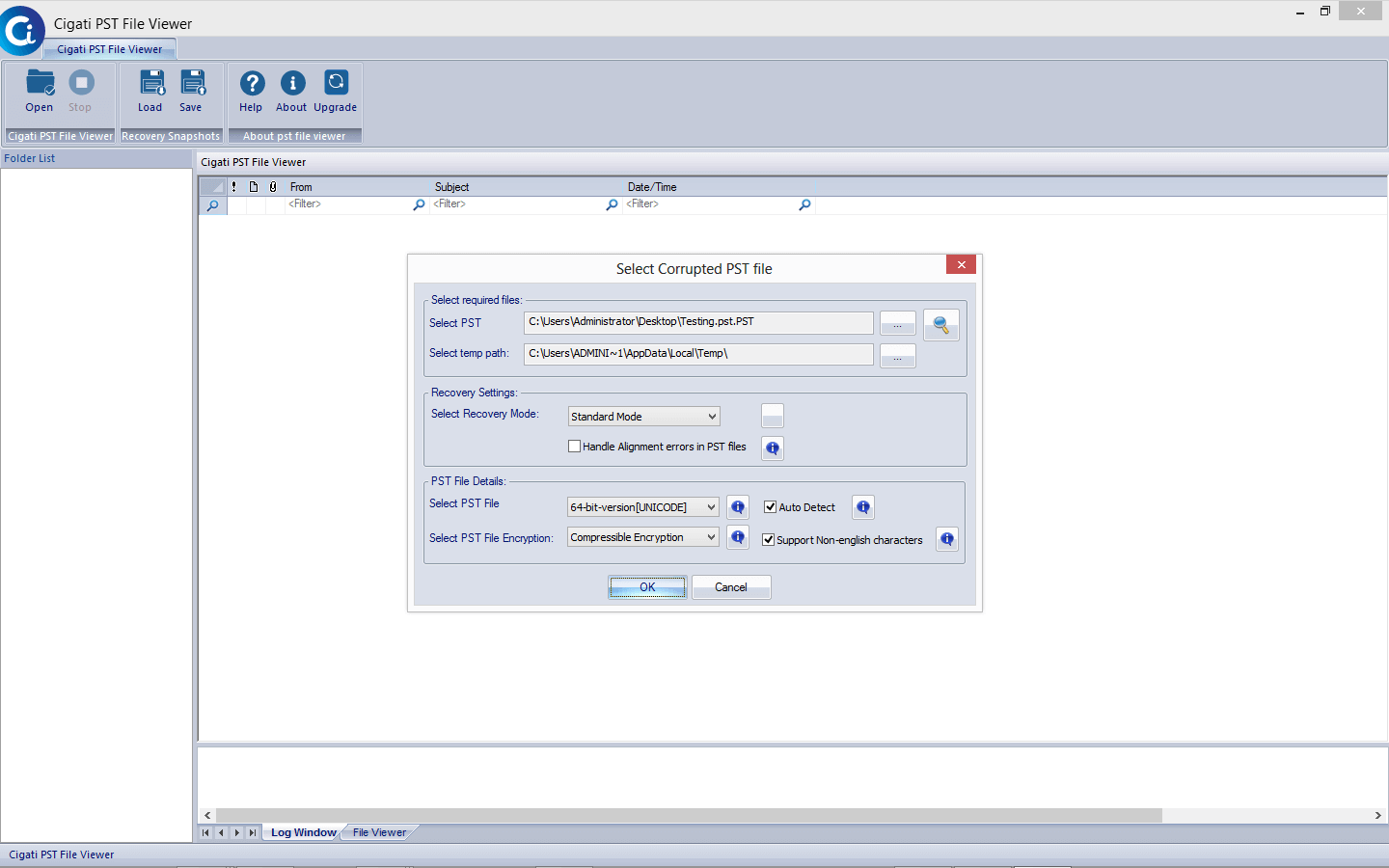Open the Select Recovery Mode dropdown
1389x868 pixels.
[643, 417]
